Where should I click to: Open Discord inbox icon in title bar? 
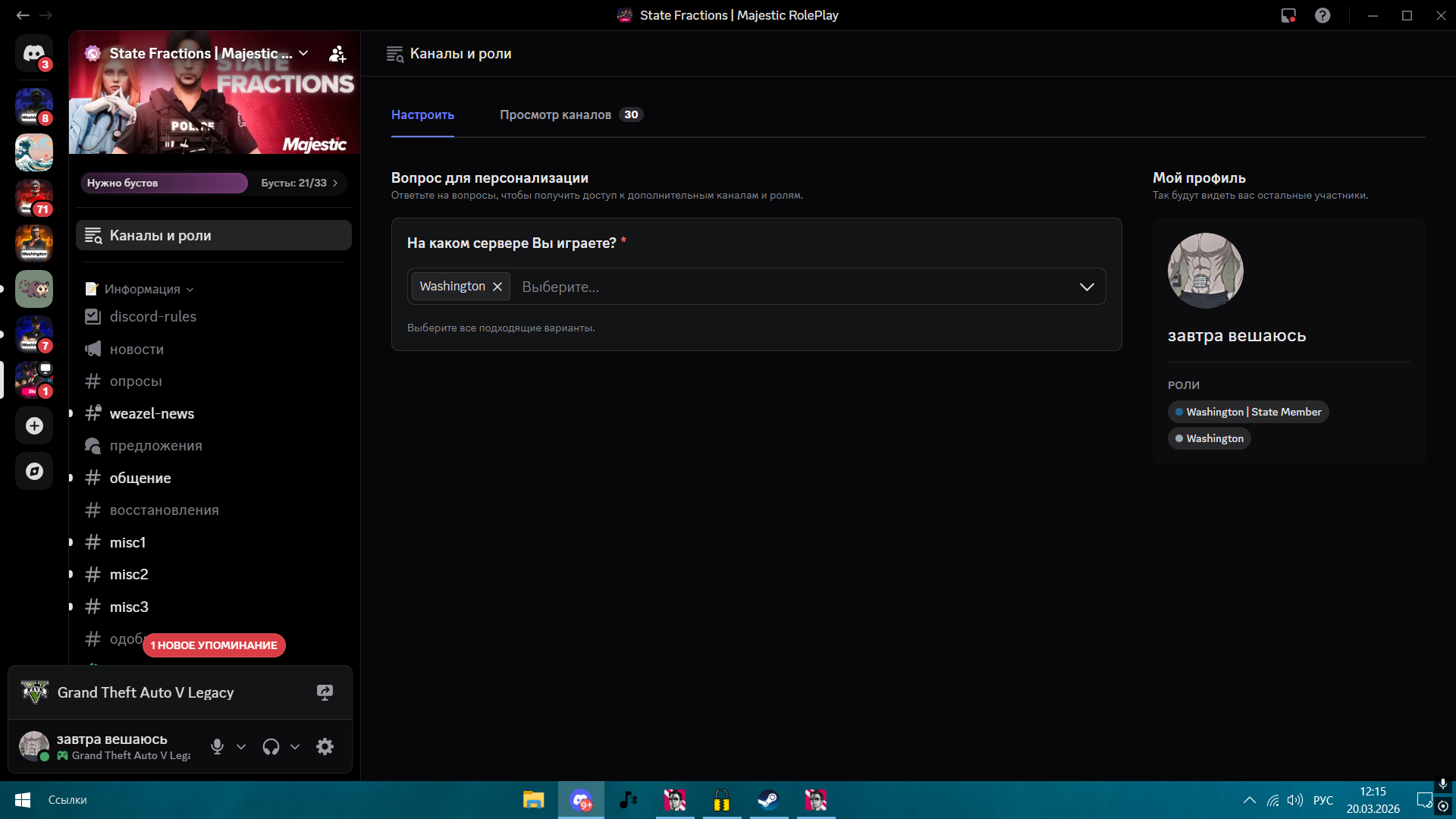[1288, 15]
